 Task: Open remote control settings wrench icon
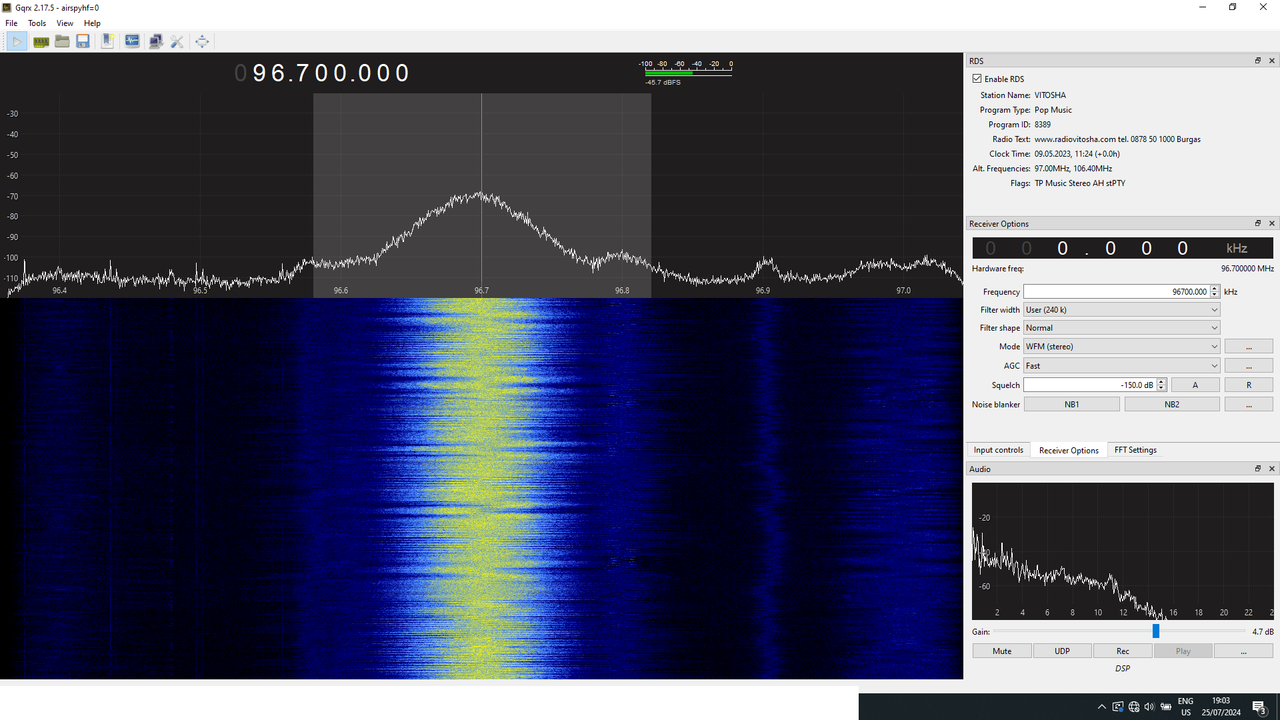click(x=177, y=41)
